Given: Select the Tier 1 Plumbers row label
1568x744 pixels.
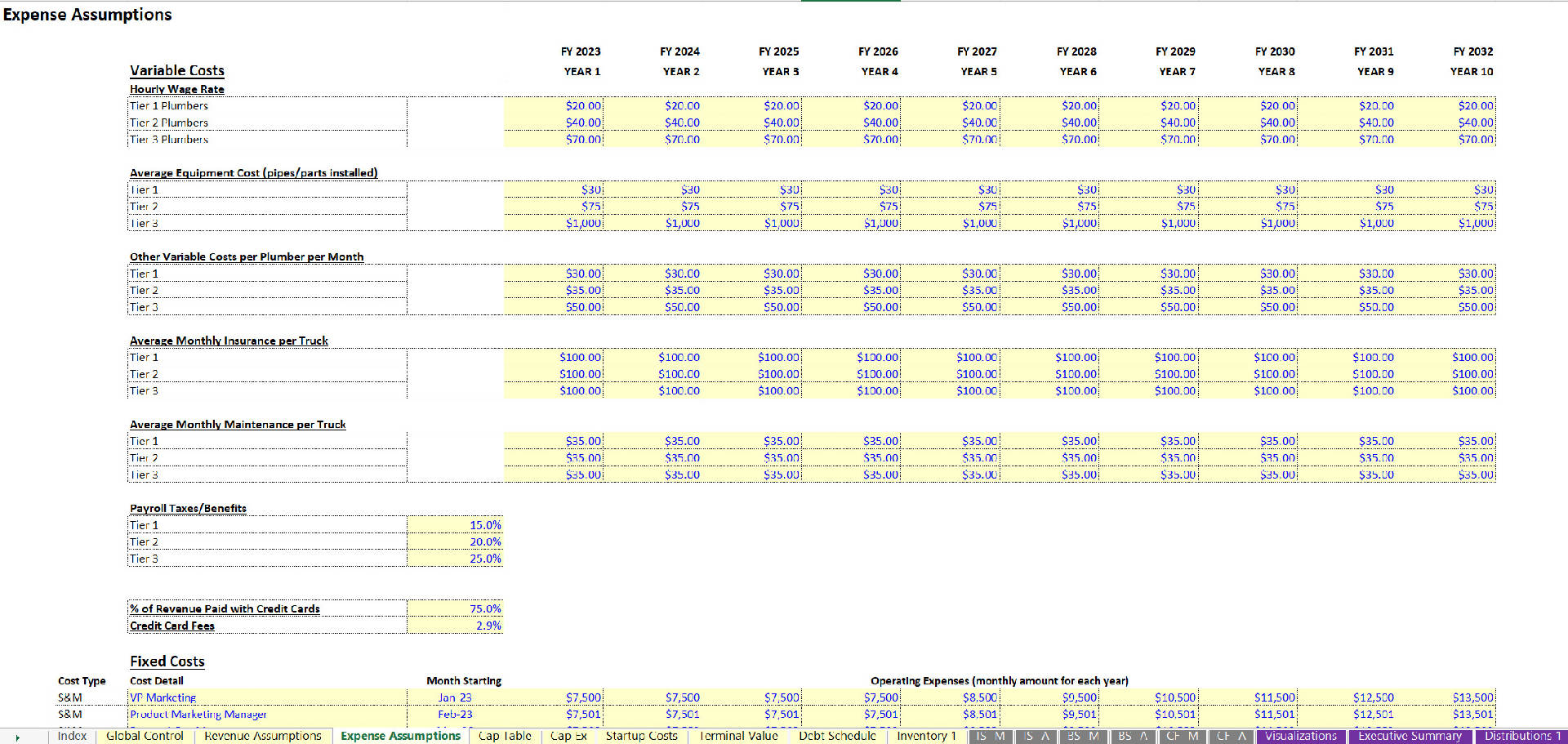Looking at the screenshot, I should [169, 105].
